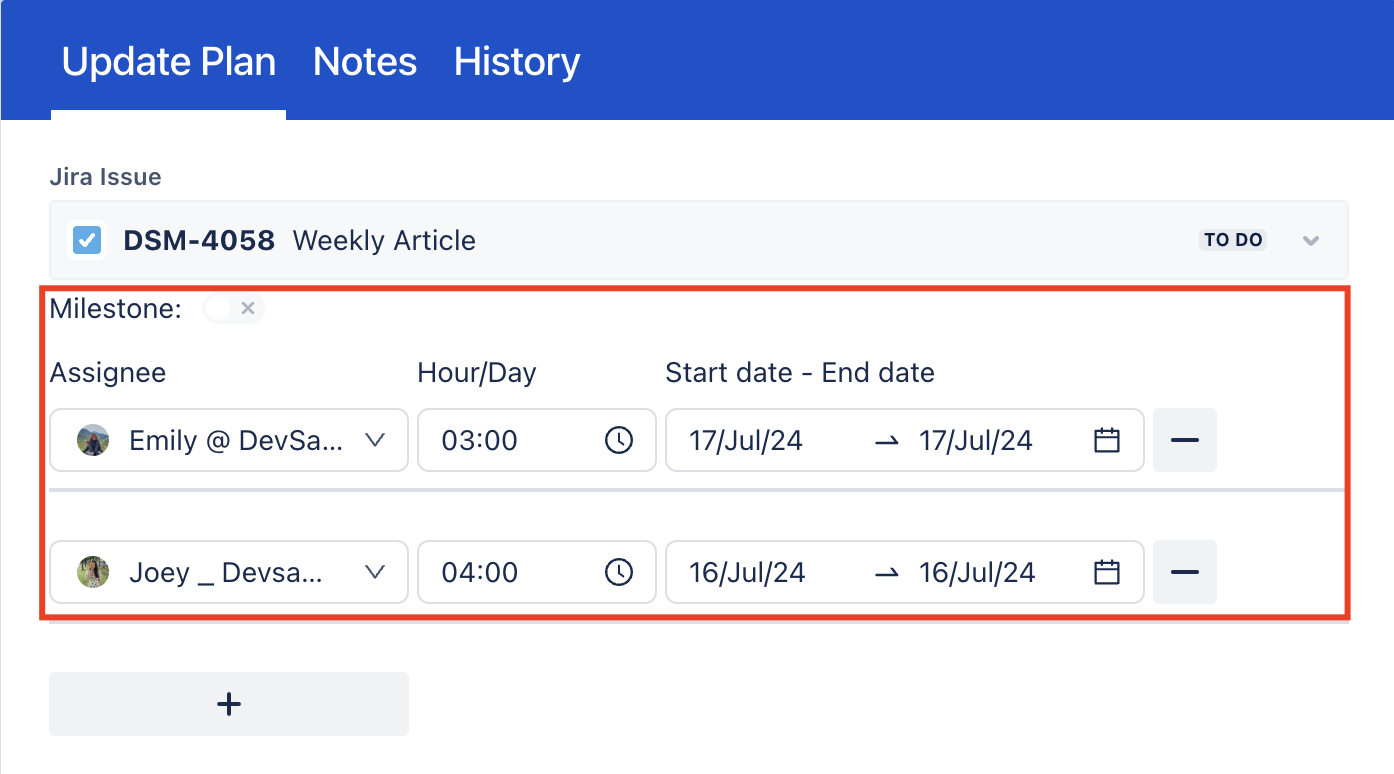Toggle the Milestone switch

coord(233,309)
